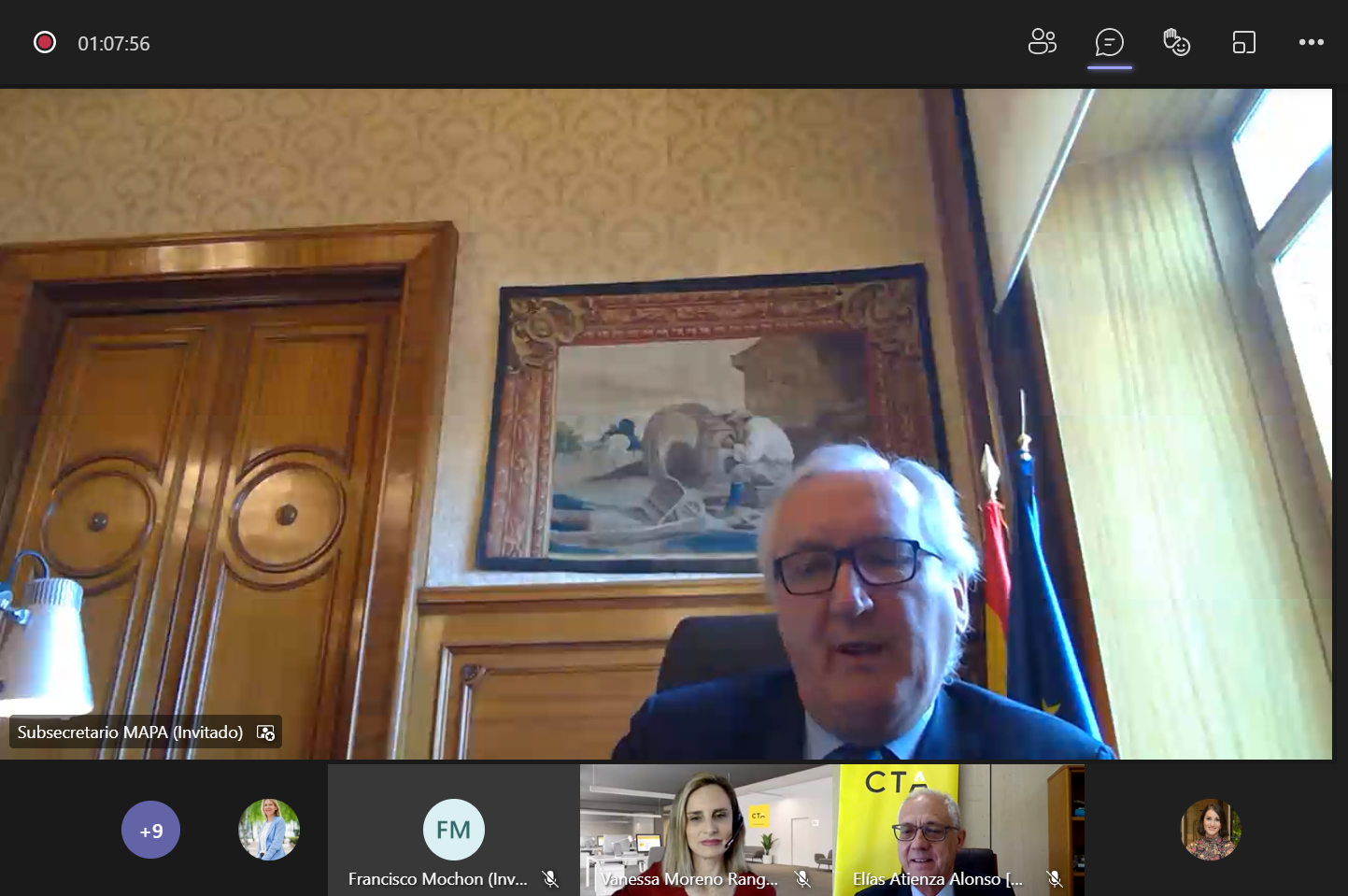1348x896 pixels.
Task: Open the More actions ellipsis menu
Action: click(x=1311, y=42)
